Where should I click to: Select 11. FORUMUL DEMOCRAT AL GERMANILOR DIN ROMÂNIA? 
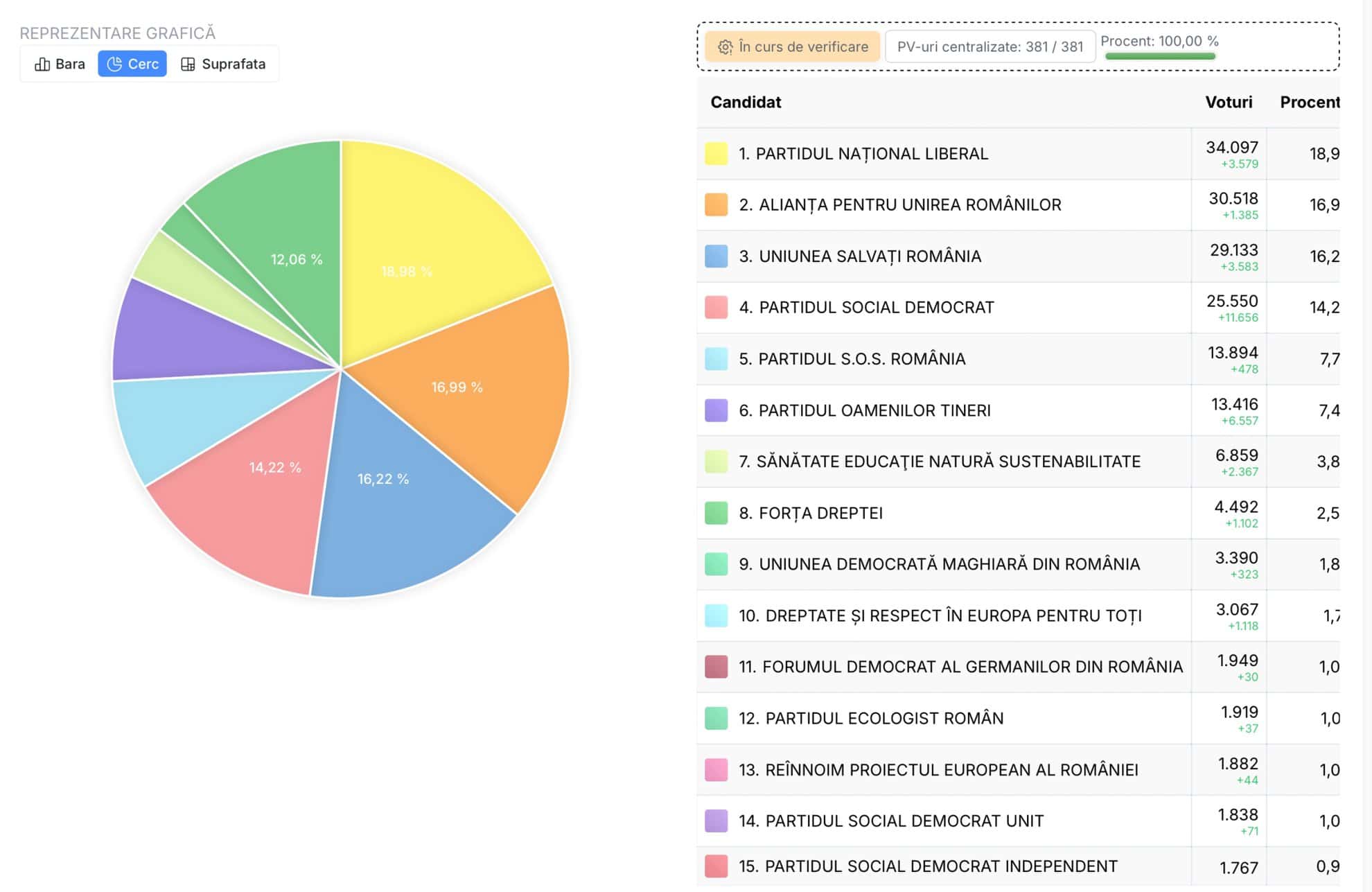tap(1018, 667)
